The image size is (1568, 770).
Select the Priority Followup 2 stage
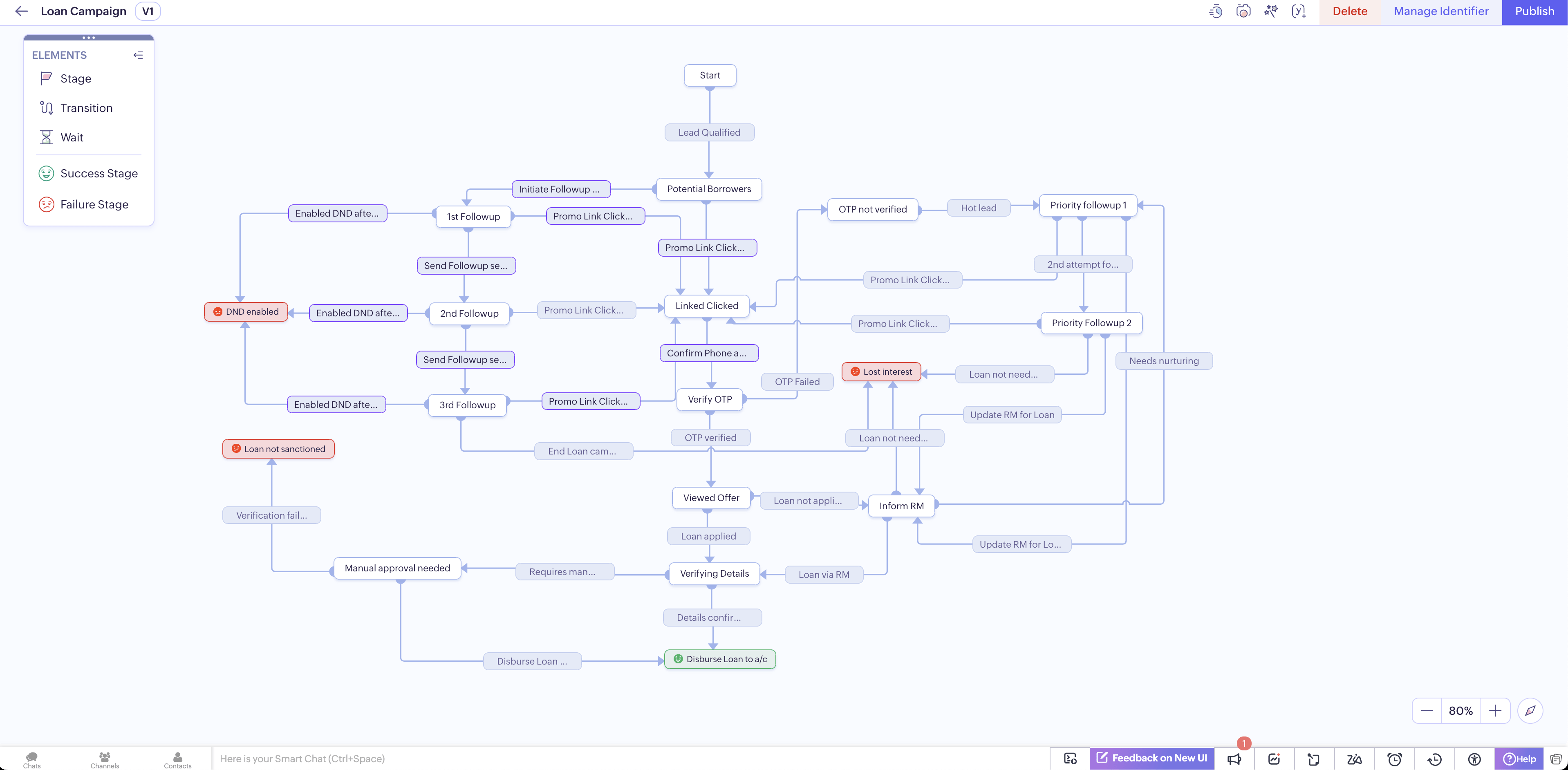tap(1091, 323)
